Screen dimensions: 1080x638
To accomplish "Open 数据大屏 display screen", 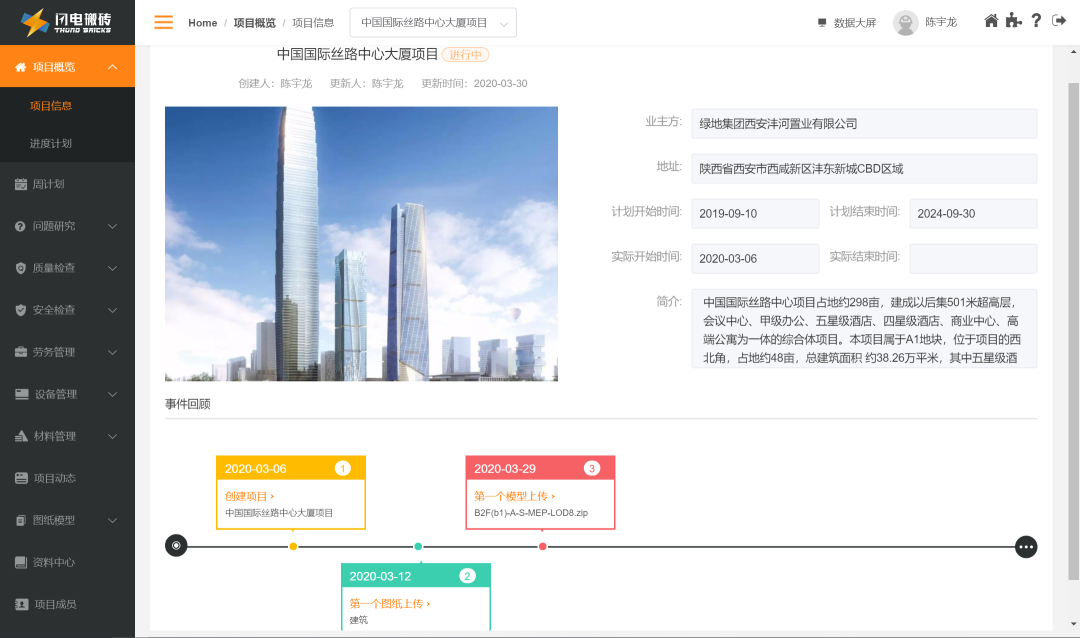I will [847, 23].
